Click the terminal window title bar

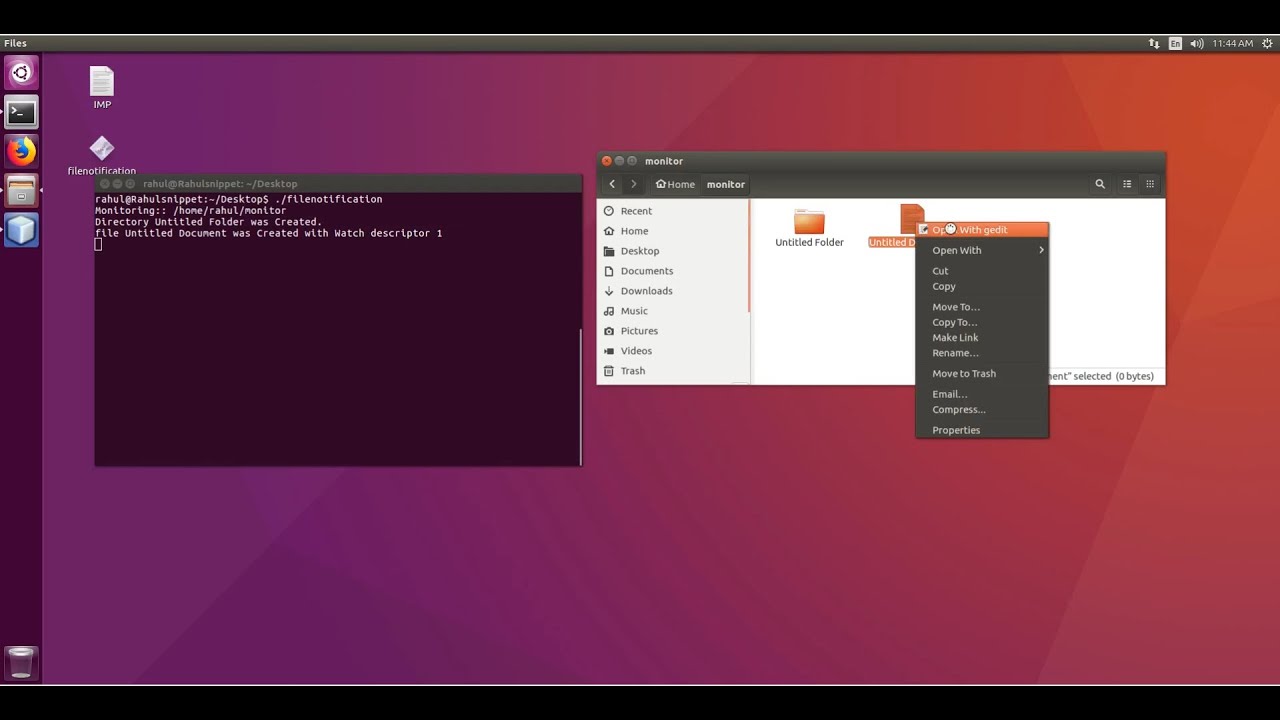(338, 184)
